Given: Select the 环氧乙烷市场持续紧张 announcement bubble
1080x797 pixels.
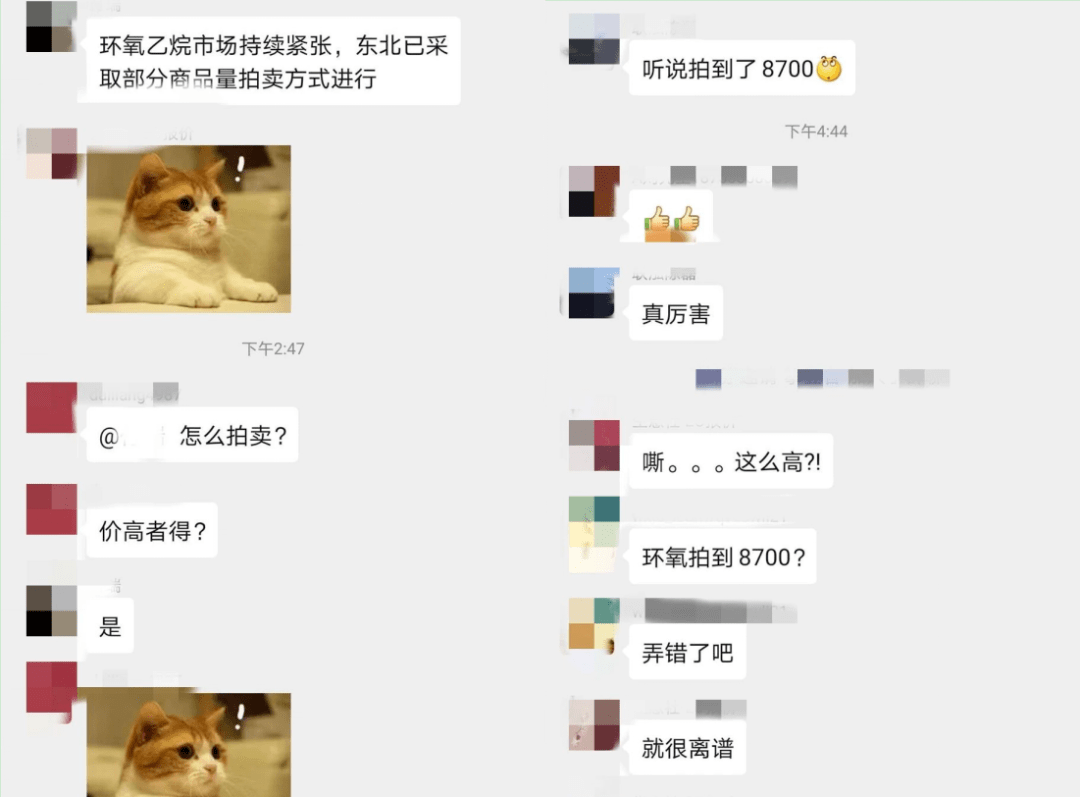Looking at the screenshot, I should (x=273, y=61).
